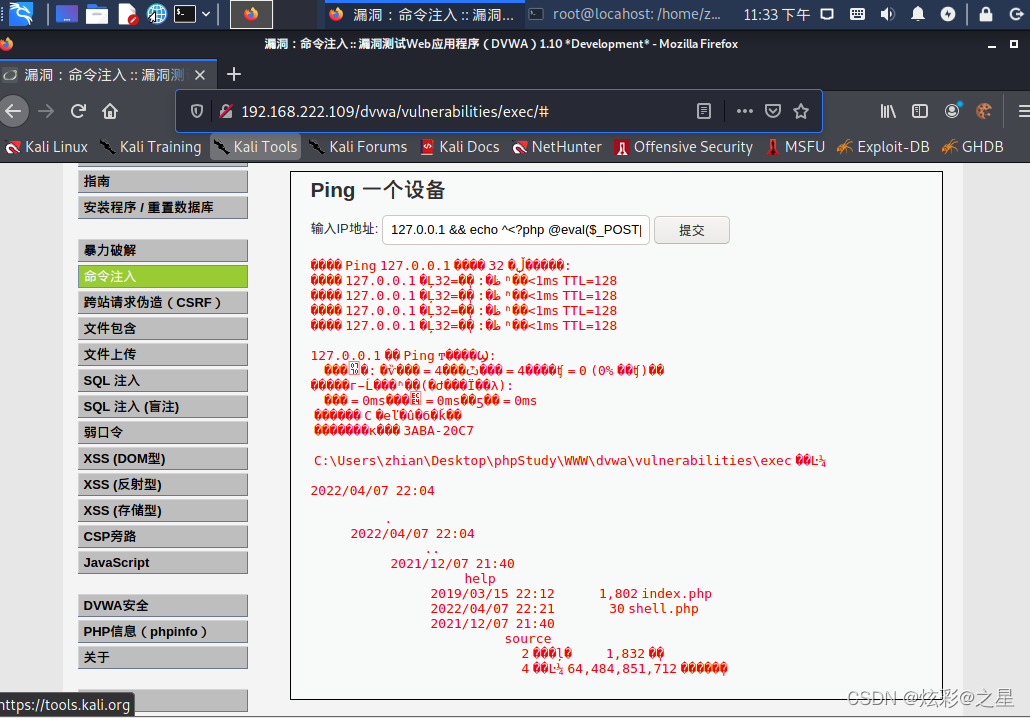Viewport: 1030px width, 718px height.
Task: Toggle the sidebar view icon
Action: 920,111
